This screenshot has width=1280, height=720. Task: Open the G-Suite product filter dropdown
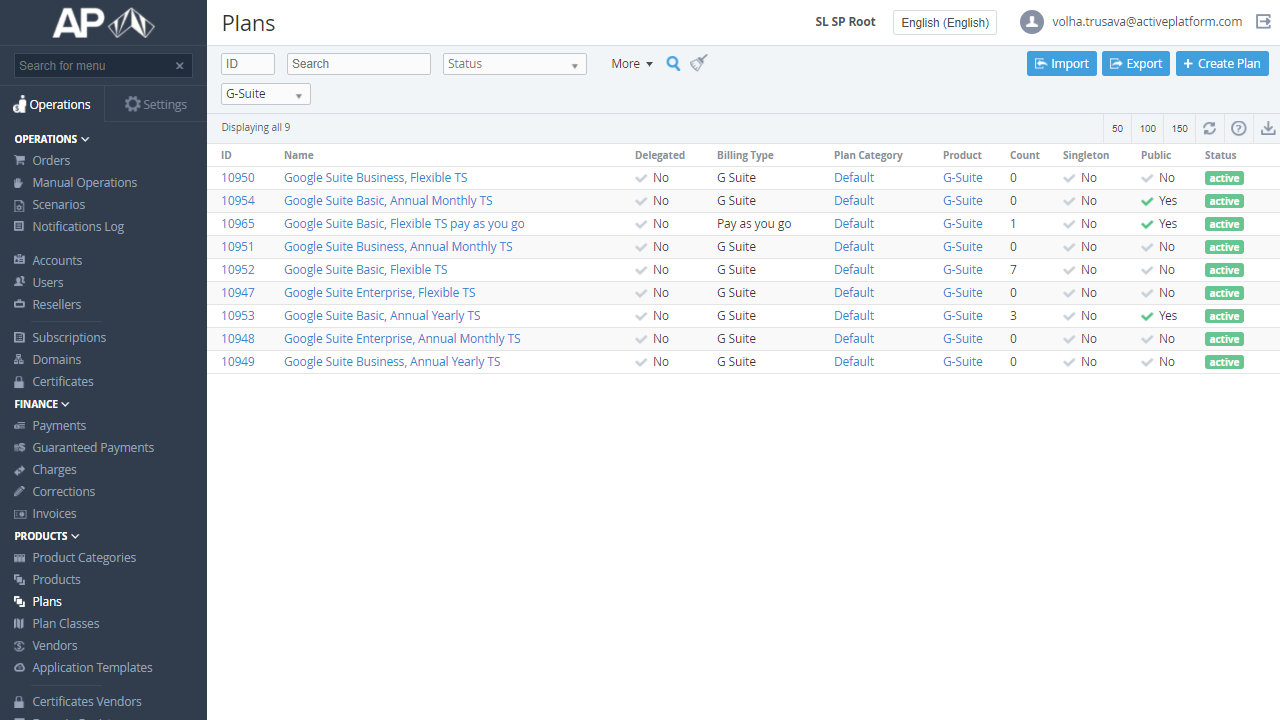click(266, 94)
